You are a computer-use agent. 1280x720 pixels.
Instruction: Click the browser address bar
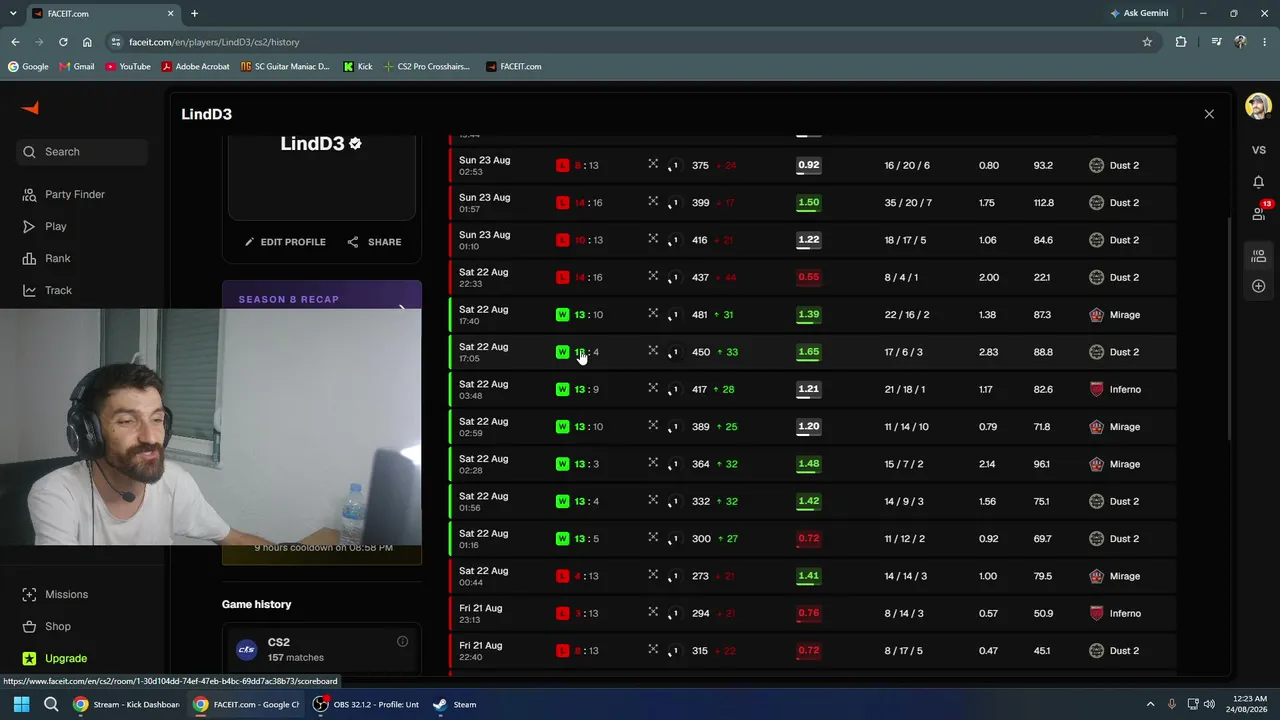coord(630,42)
